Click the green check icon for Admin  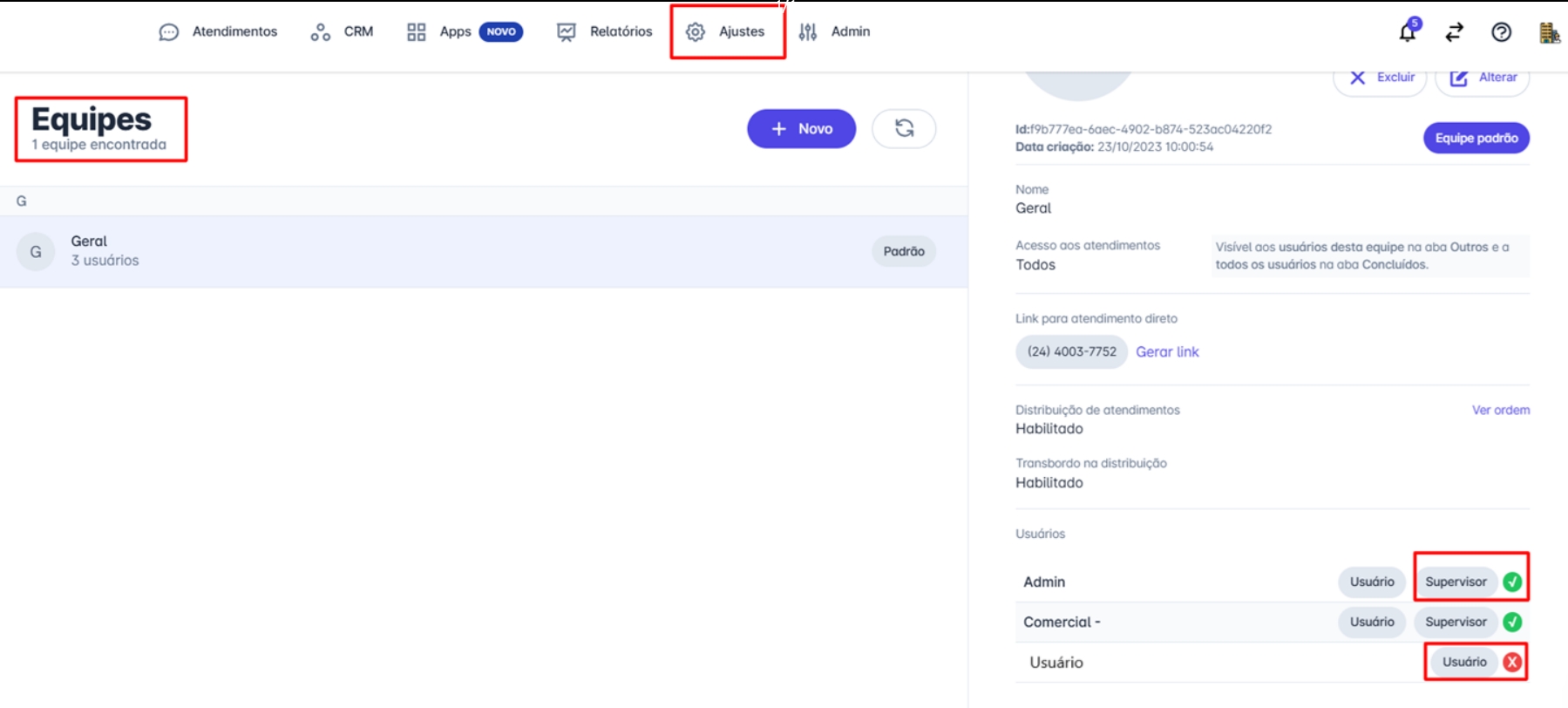1512,582
